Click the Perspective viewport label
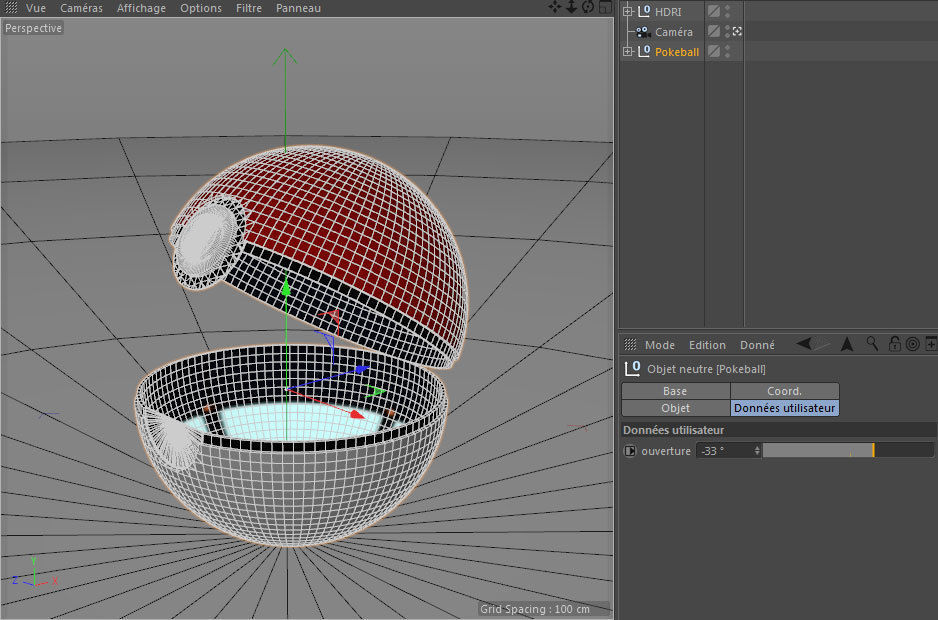This screenshot has width=938, height=620. [x=34, y=28]
